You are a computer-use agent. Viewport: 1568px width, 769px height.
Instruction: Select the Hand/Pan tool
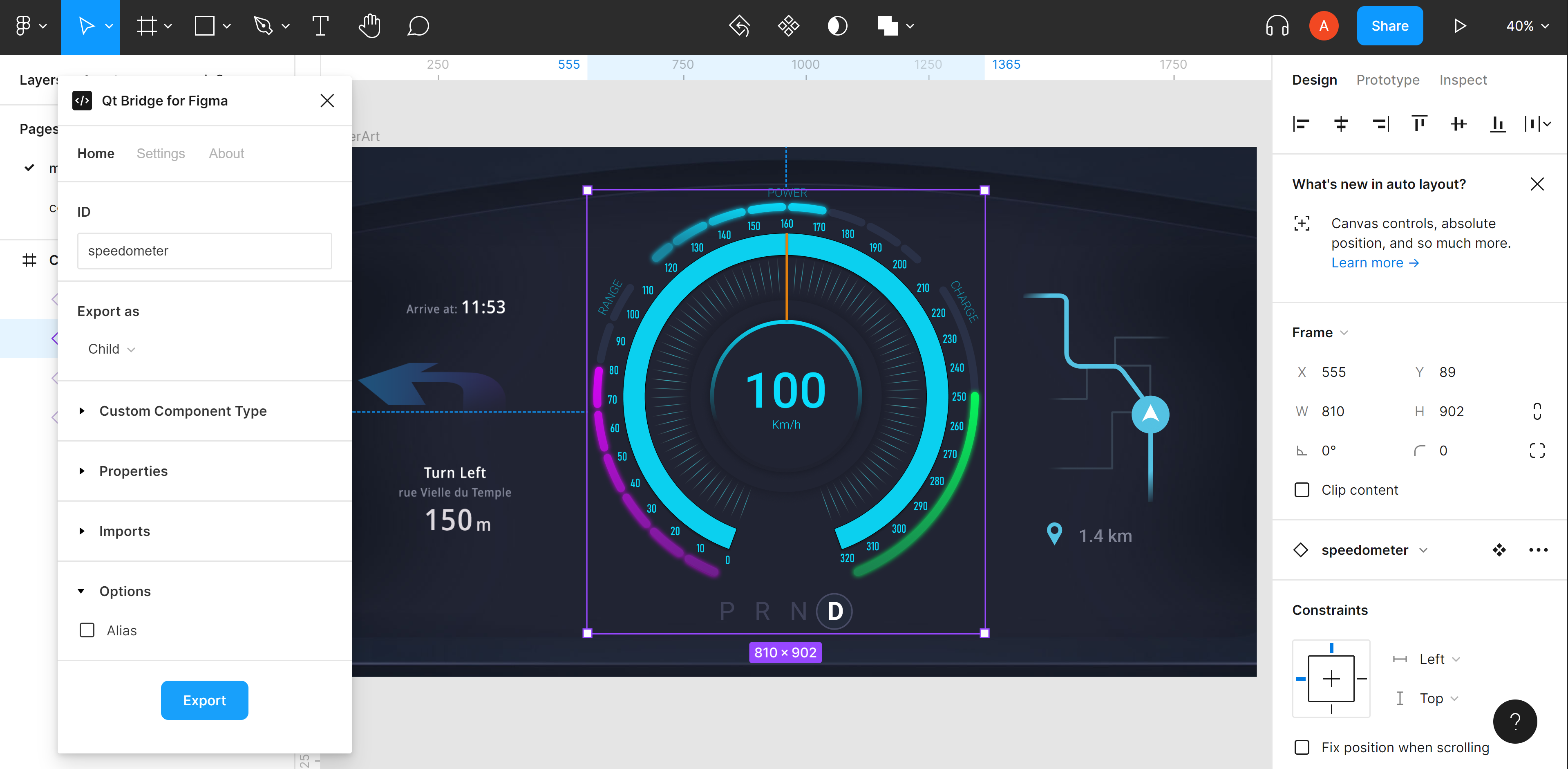369,27
